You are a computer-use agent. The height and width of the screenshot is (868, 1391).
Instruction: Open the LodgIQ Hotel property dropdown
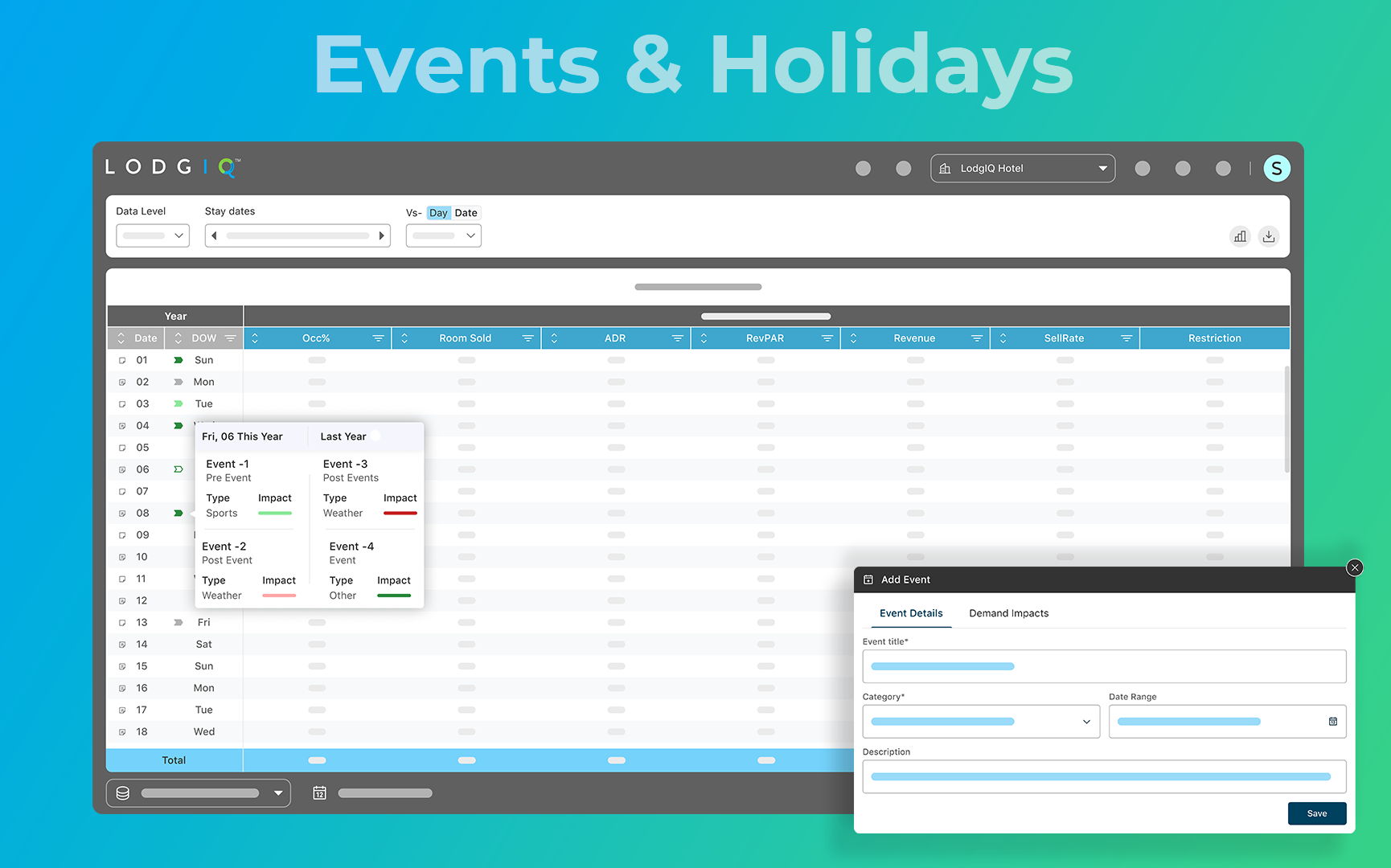click(x=1023, y=168)
